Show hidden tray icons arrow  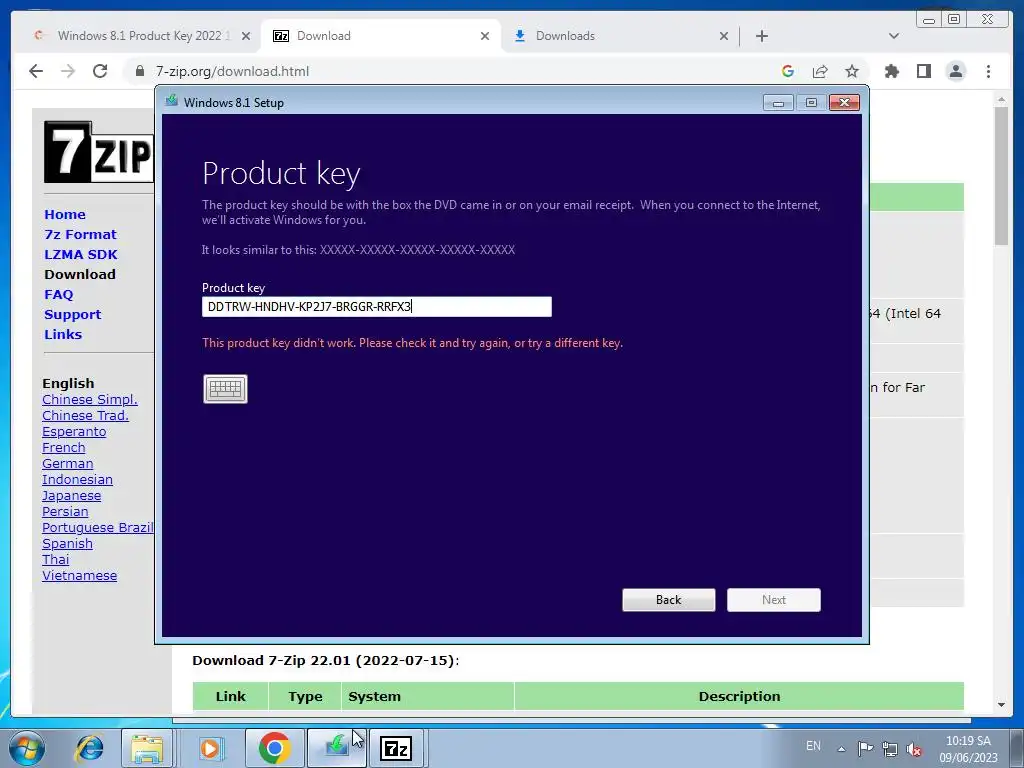(842, 749)
